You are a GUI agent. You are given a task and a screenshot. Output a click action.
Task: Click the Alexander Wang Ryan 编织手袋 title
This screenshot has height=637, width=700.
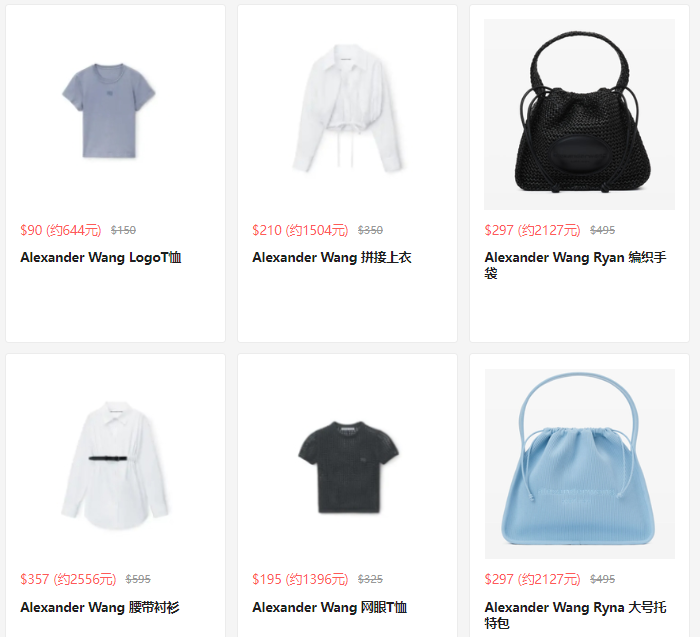575,265
